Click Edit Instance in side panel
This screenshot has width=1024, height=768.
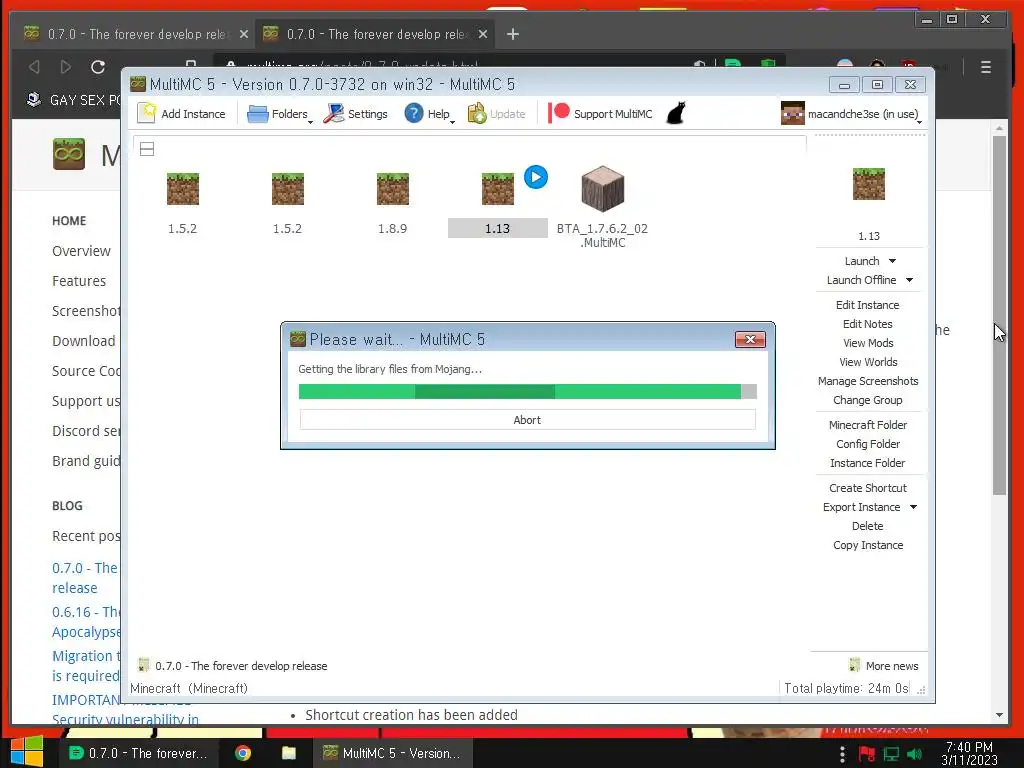[867, 305]
